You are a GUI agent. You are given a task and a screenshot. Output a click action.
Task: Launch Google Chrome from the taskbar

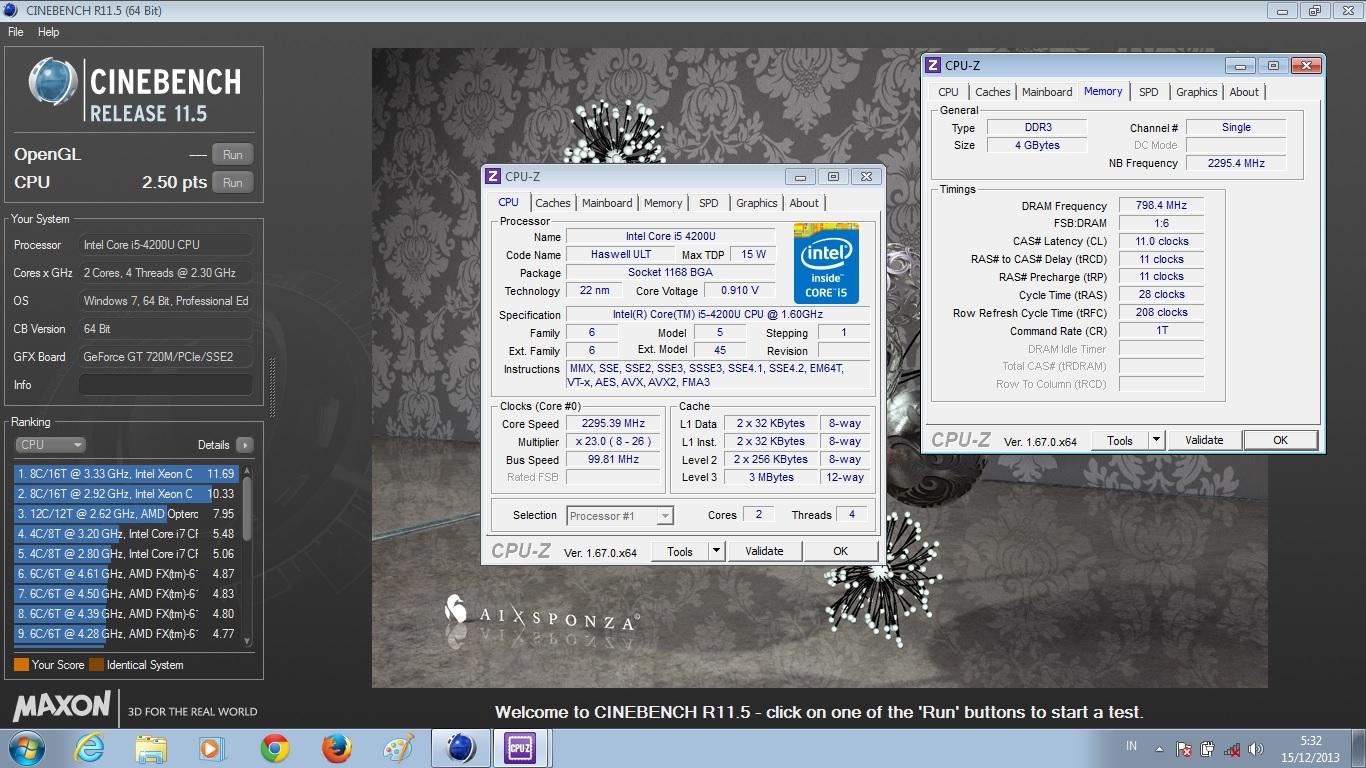(x=274, y=748)
